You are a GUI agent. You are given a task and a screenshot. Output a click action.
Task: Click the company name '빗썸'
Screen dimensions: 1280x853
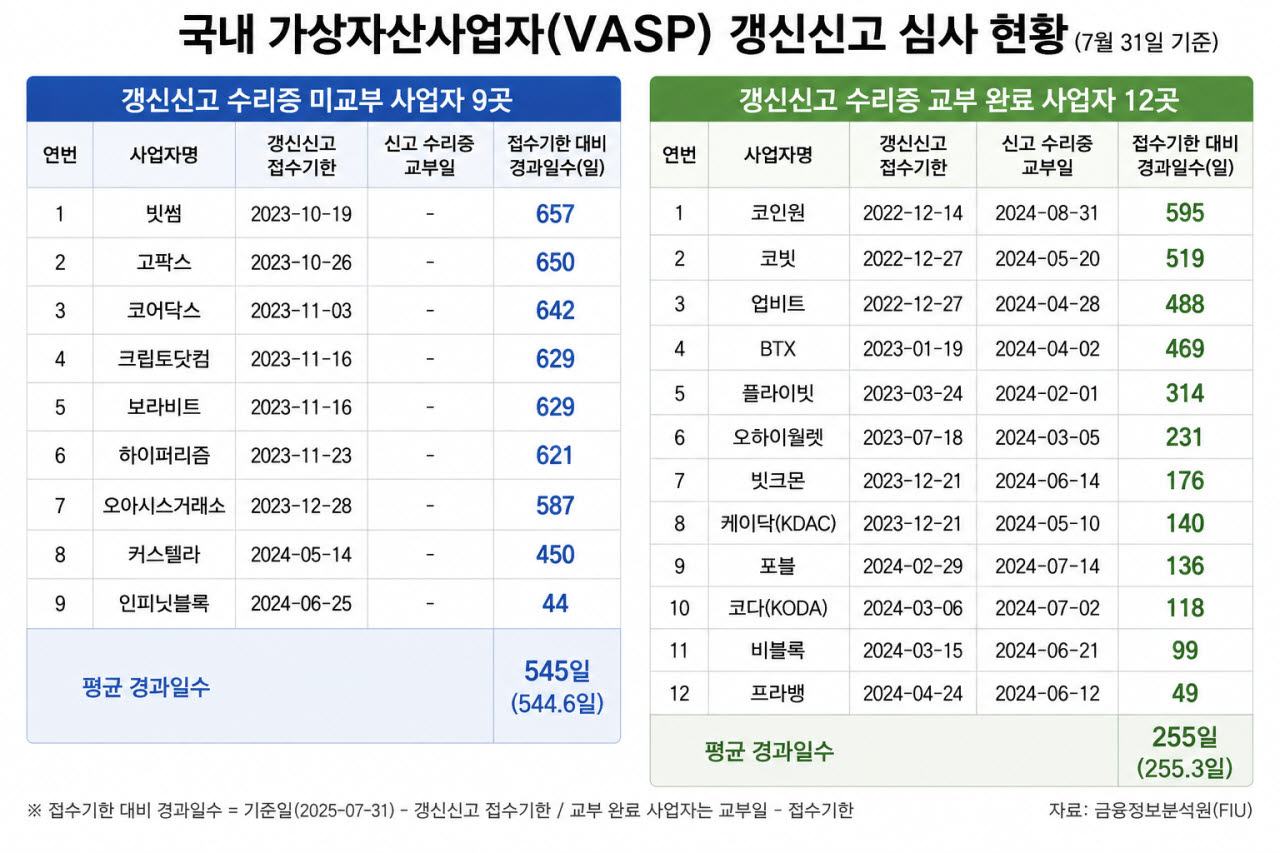[x=164, y=214]
